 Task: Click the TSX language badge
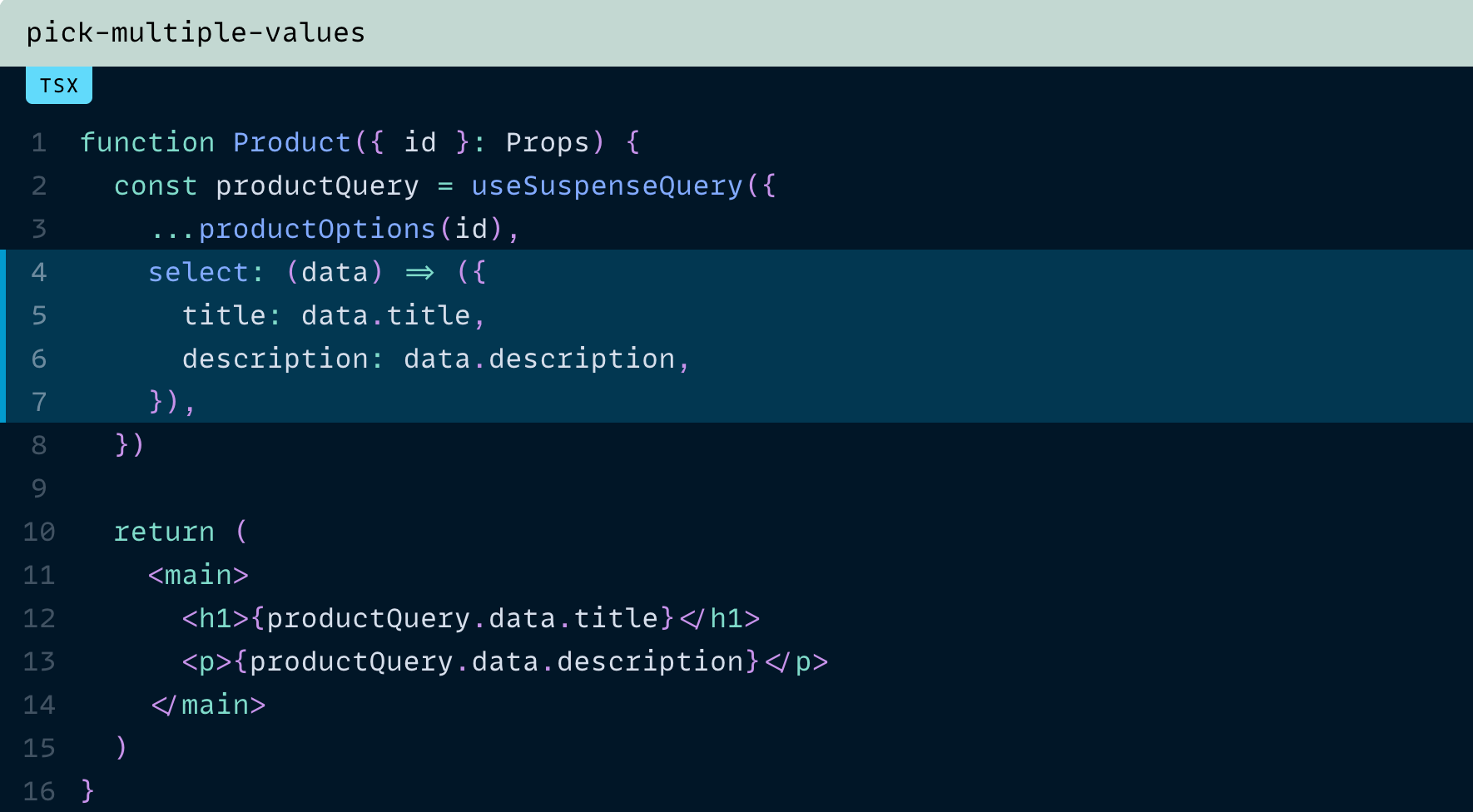[x=59, y=86]
